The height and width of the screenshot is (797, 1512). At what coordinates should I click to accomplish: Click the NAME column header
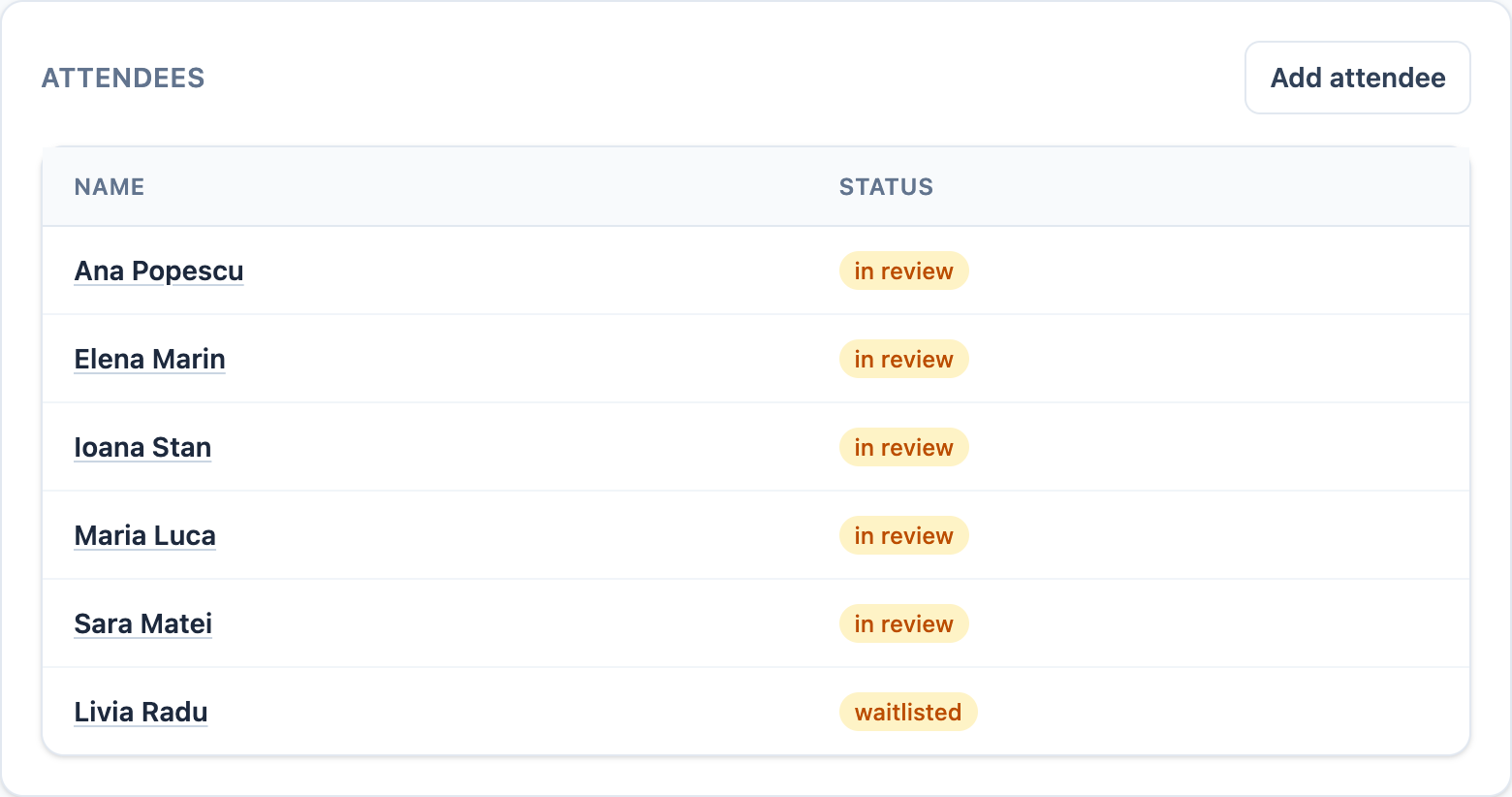[110, 187]
